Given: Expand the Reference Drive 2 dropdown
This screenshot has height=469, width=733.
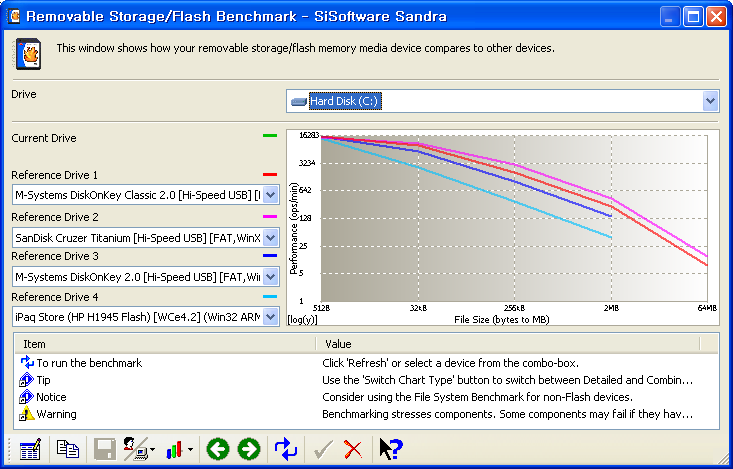Looking at the screenshot, I should 271,238.
